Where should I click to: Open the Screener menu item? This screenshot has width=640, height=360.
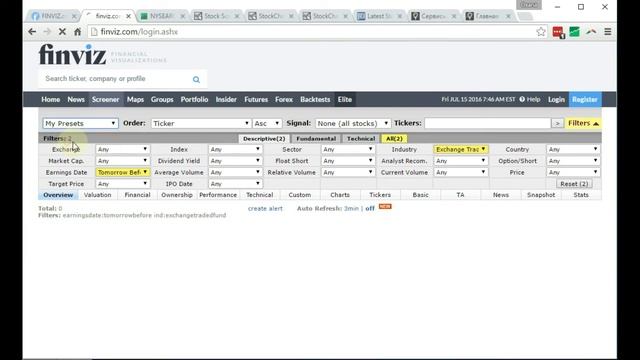[105, 100]
